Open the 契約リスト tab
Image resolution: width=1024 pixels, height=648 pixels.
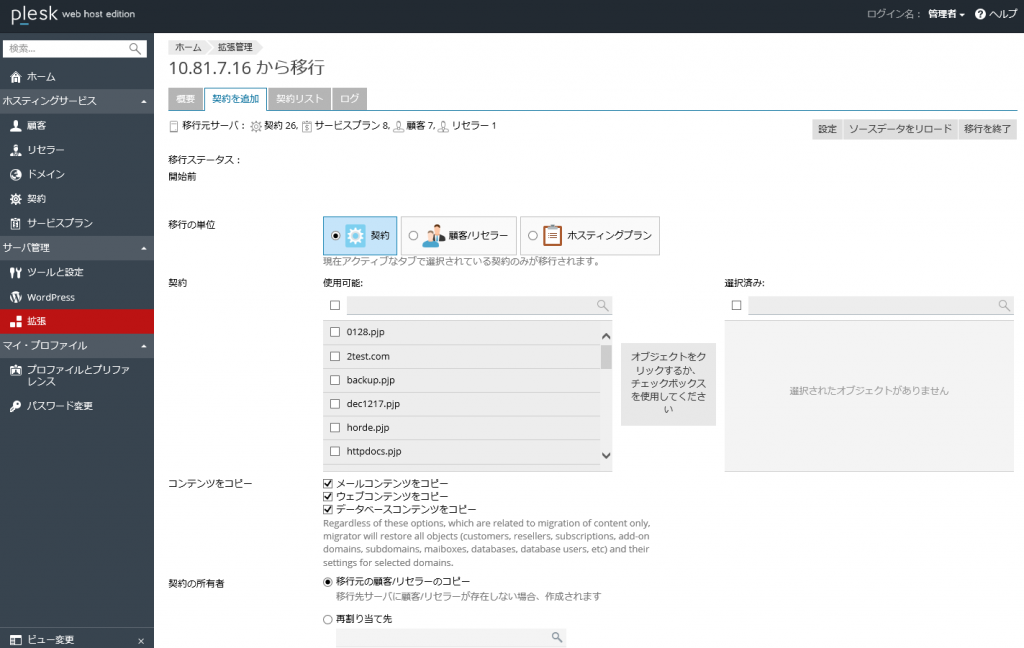(x=302, y=98)
